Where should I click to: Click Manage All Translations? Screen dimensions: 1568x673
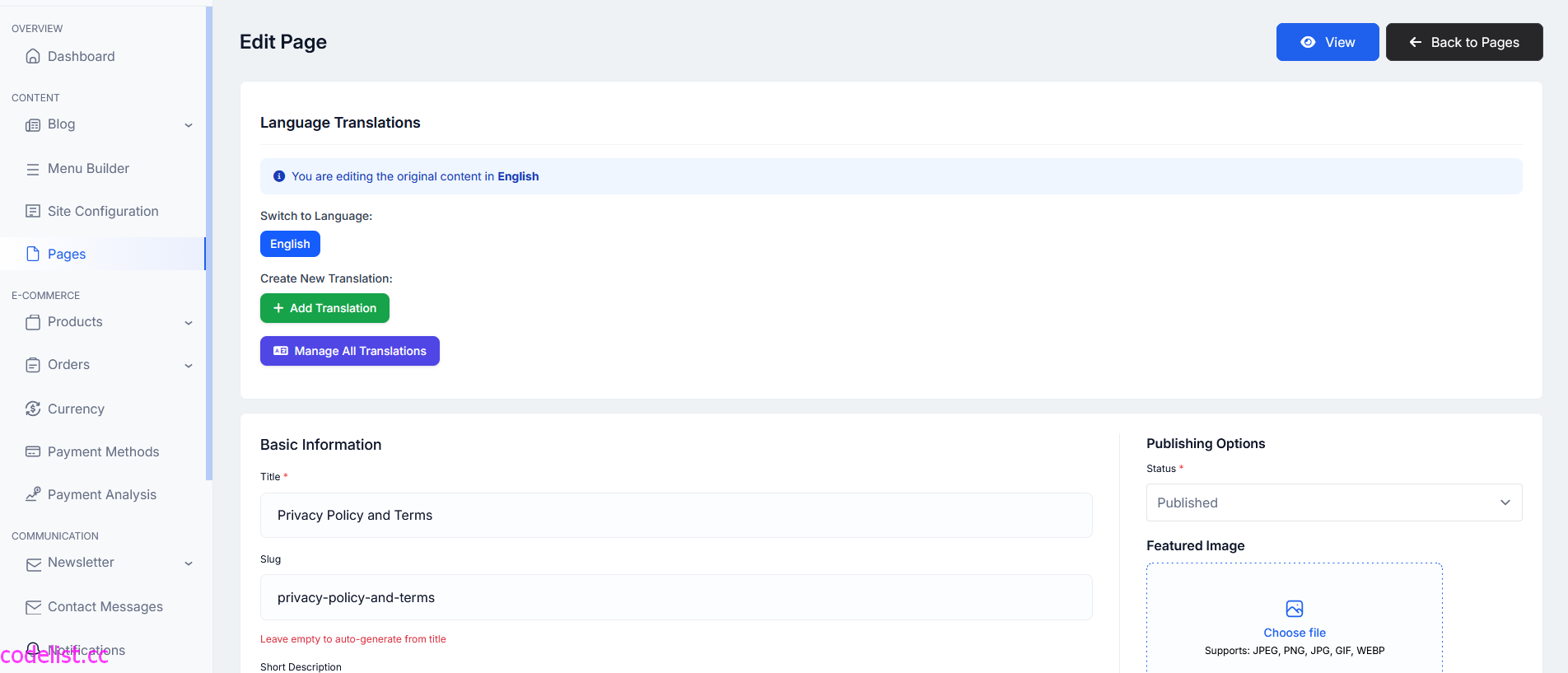[350, 351]
